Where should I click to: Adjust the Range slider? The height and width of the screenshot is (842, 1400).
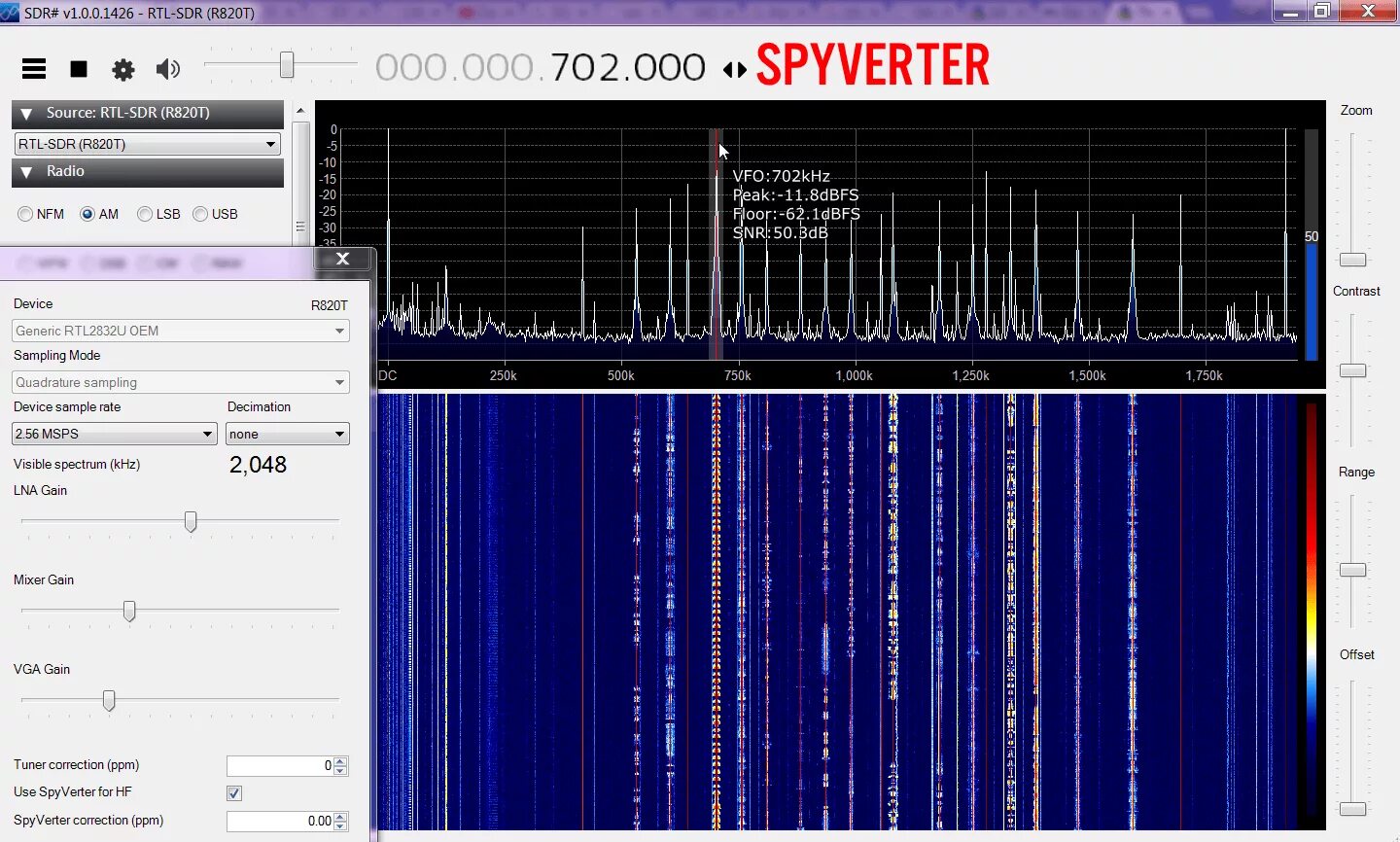pos(1353,570)
